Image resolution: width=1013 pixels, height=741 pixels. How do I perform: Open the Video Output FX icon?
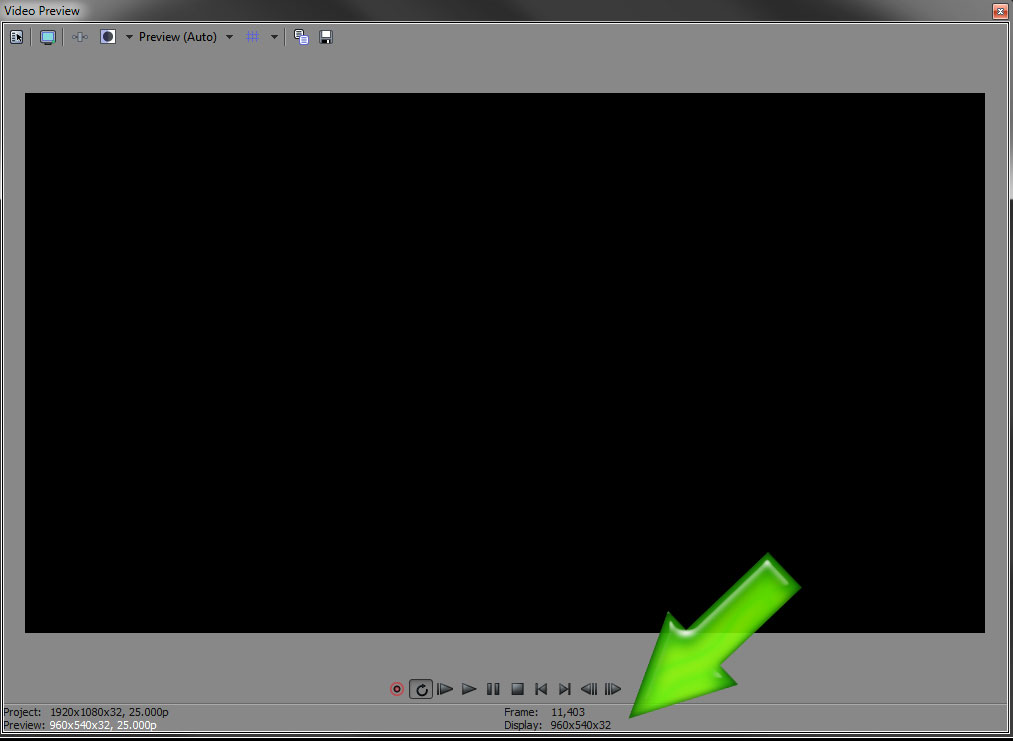click(80, 37)
